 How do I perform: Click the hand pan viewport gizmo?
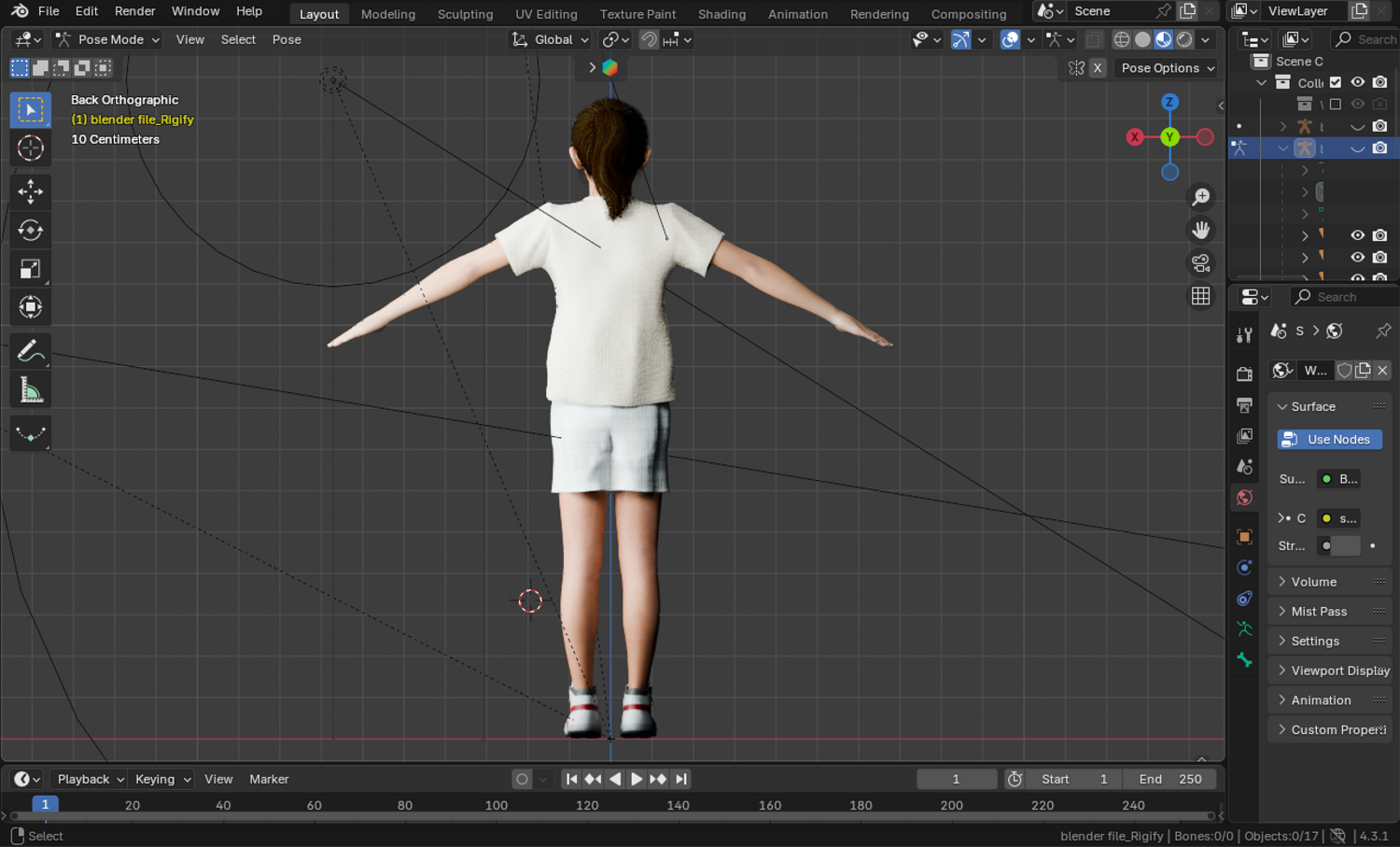coord(1201,230)
